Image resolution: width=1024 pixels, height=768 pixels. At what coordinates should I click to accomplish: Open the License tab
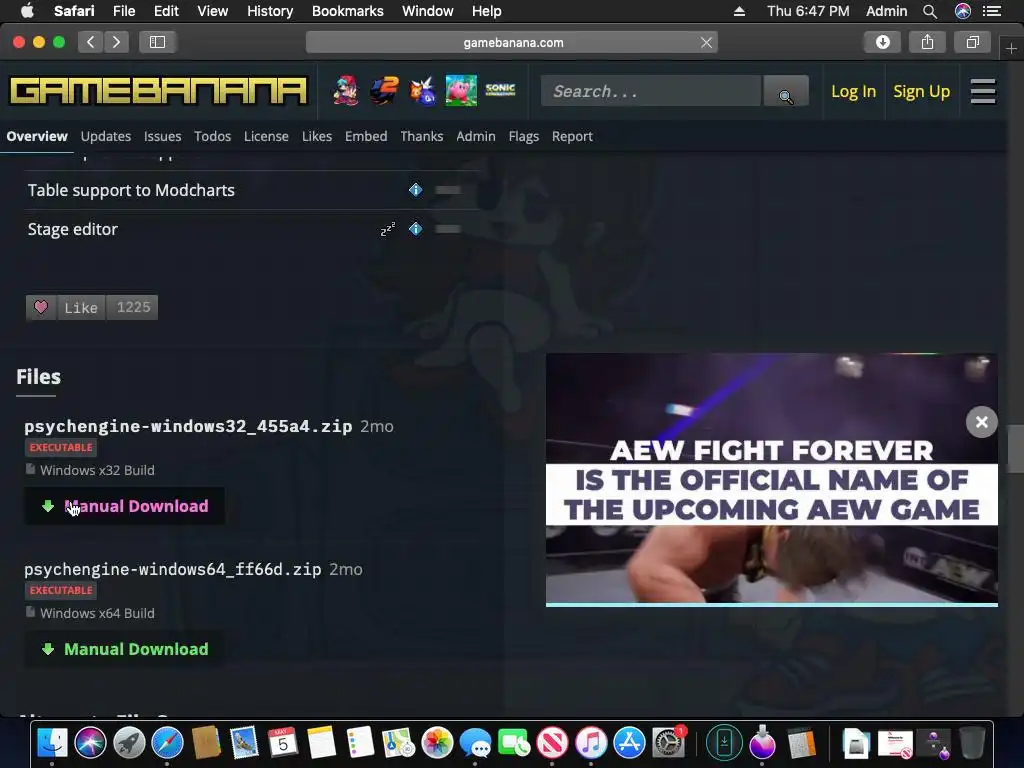[266, 136]
